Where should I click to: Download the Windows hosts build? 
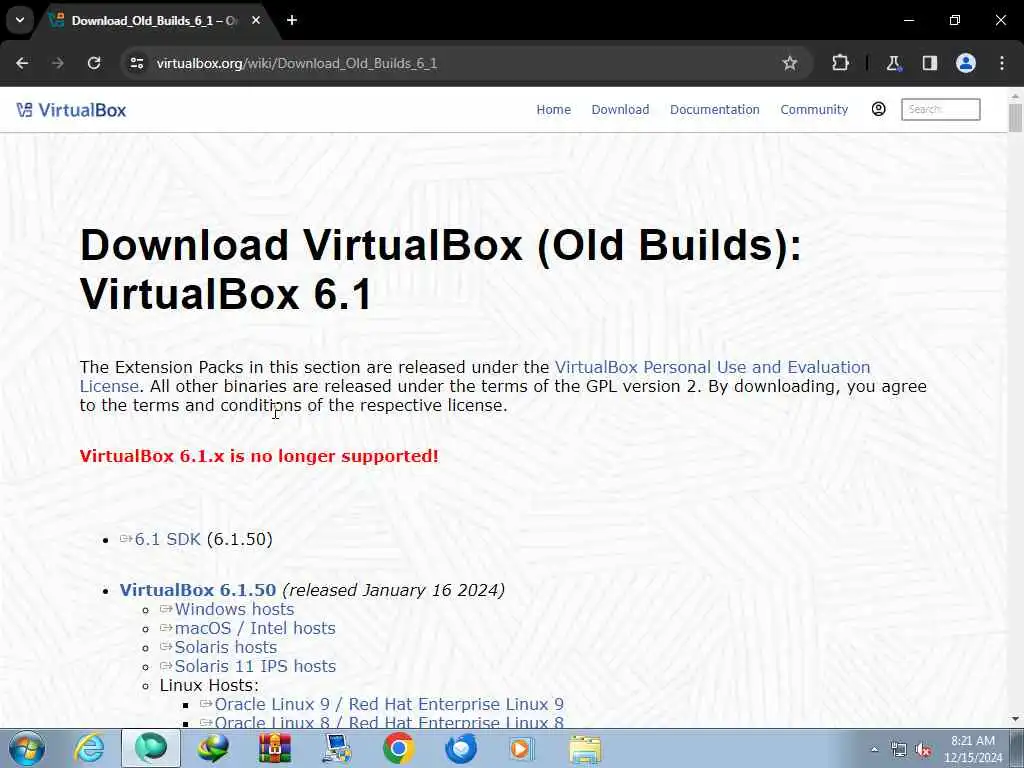[234, 609]
